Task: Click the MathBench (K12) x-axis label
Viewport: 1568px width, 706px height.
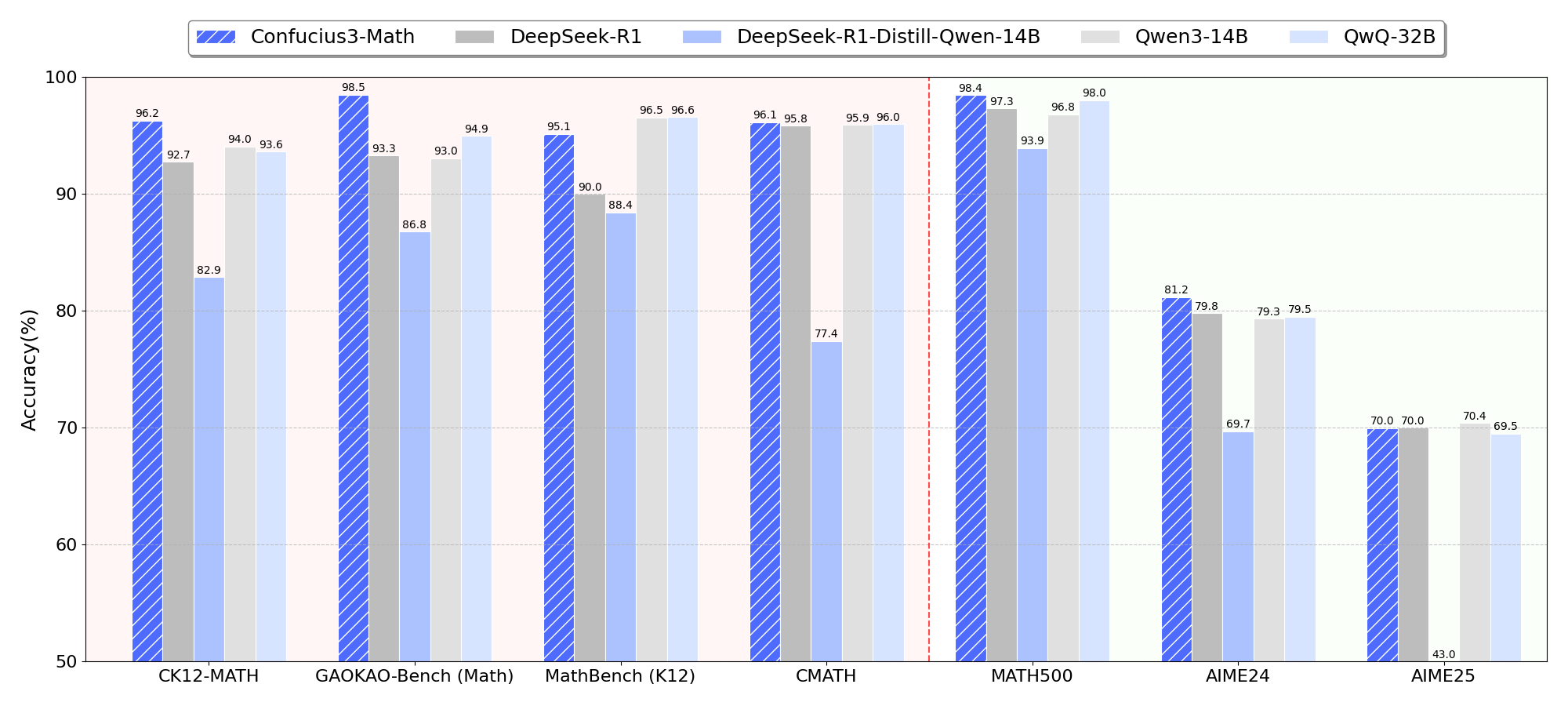Action: (620, 676)
